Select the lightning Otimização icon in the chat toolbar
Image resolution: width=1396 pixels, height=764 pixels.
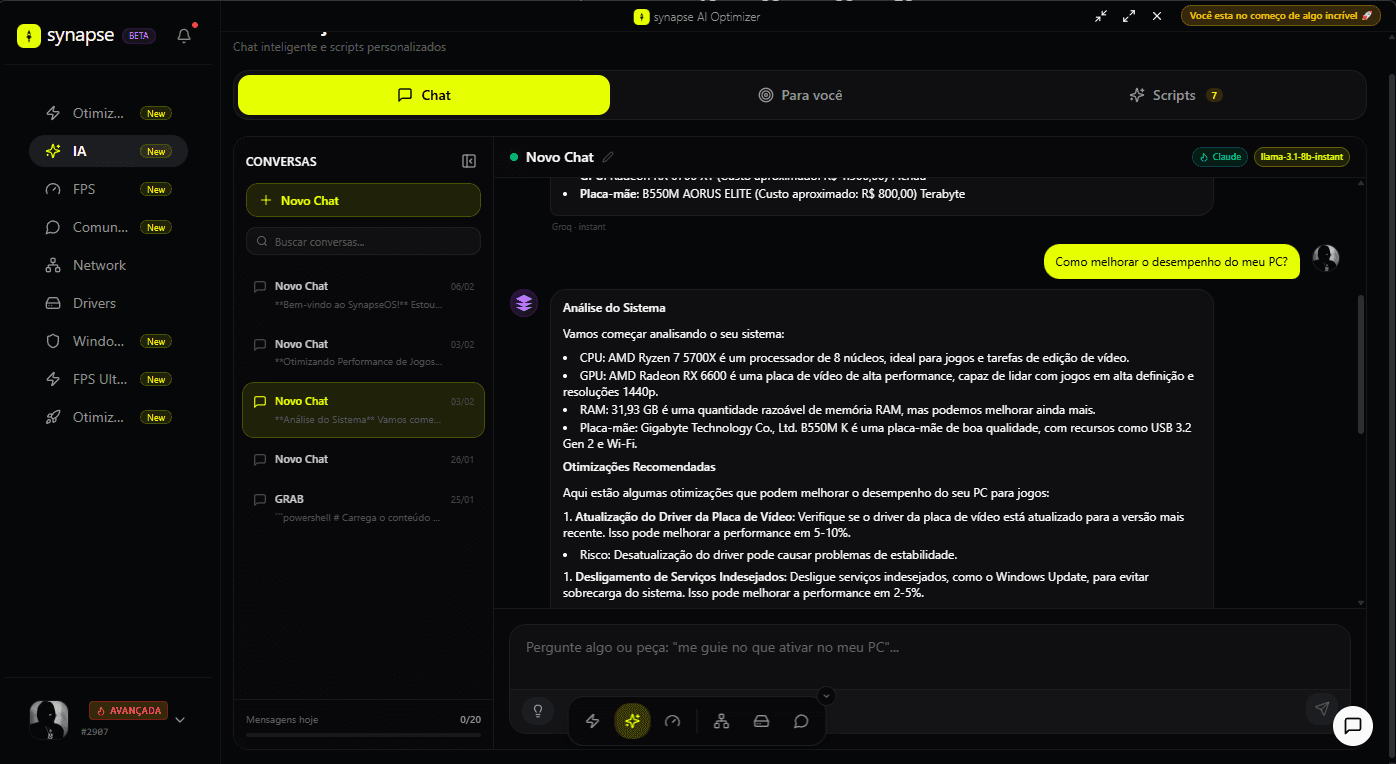click(592, 720)
